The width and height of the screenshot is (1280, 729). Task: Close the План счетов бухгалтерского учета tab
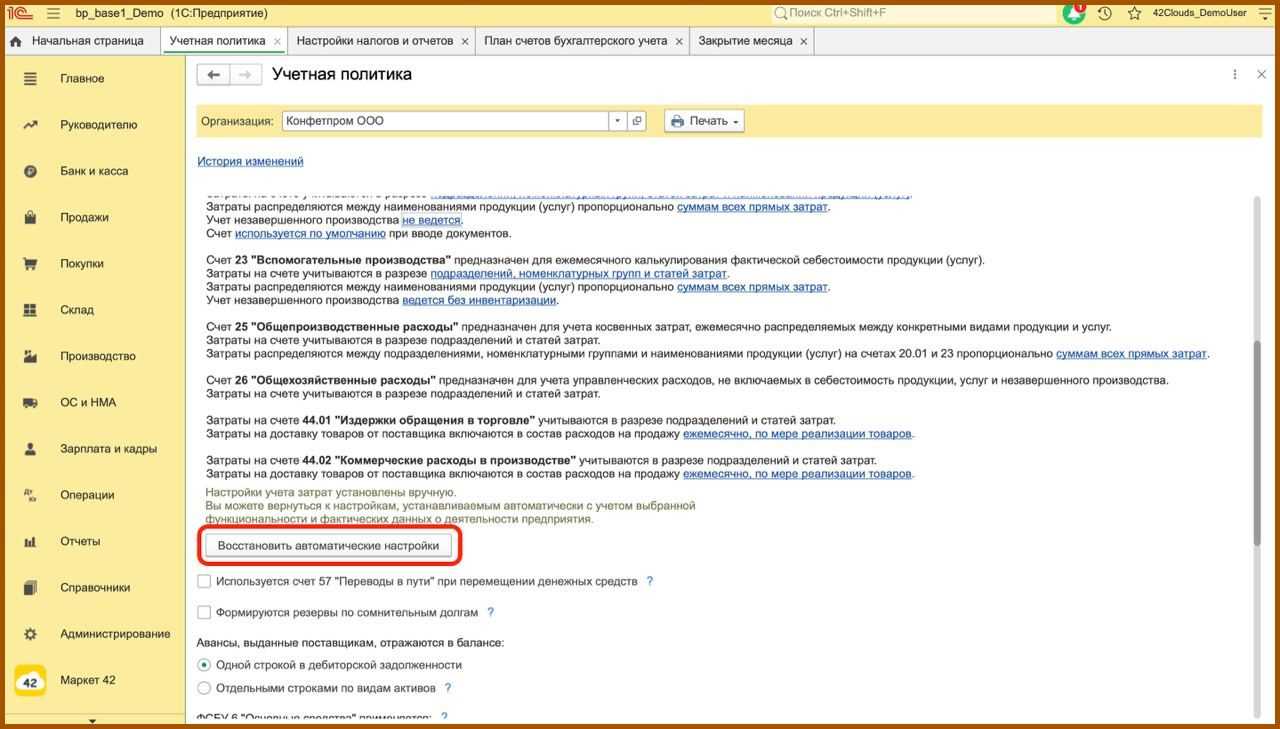[679, 41]
